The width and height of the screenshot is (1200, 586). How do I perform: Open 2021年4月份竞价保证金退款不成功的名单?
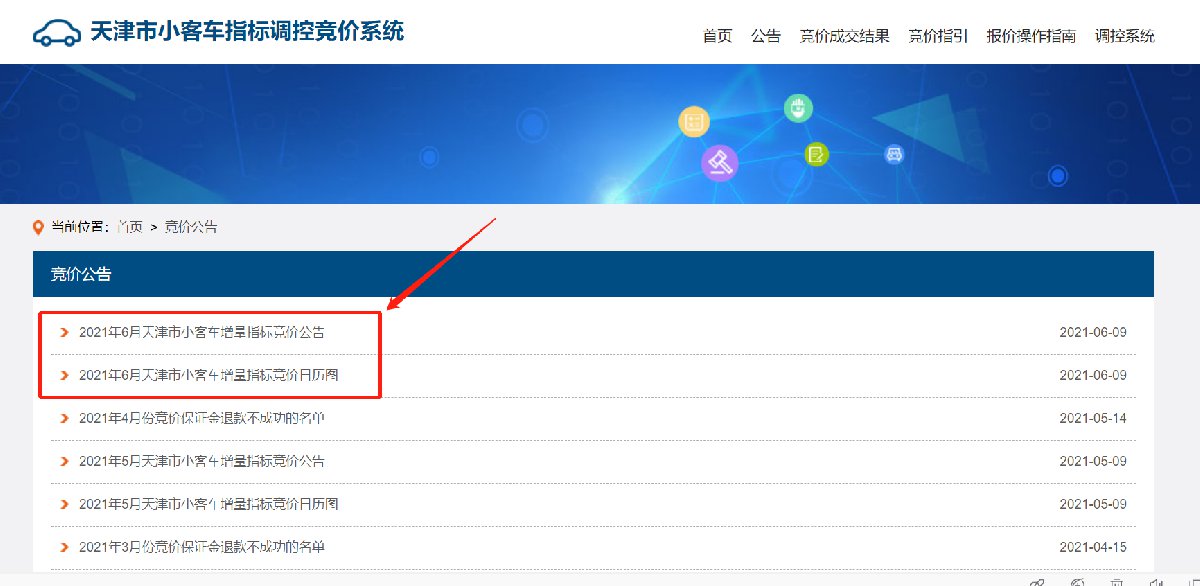coord(202,418)
